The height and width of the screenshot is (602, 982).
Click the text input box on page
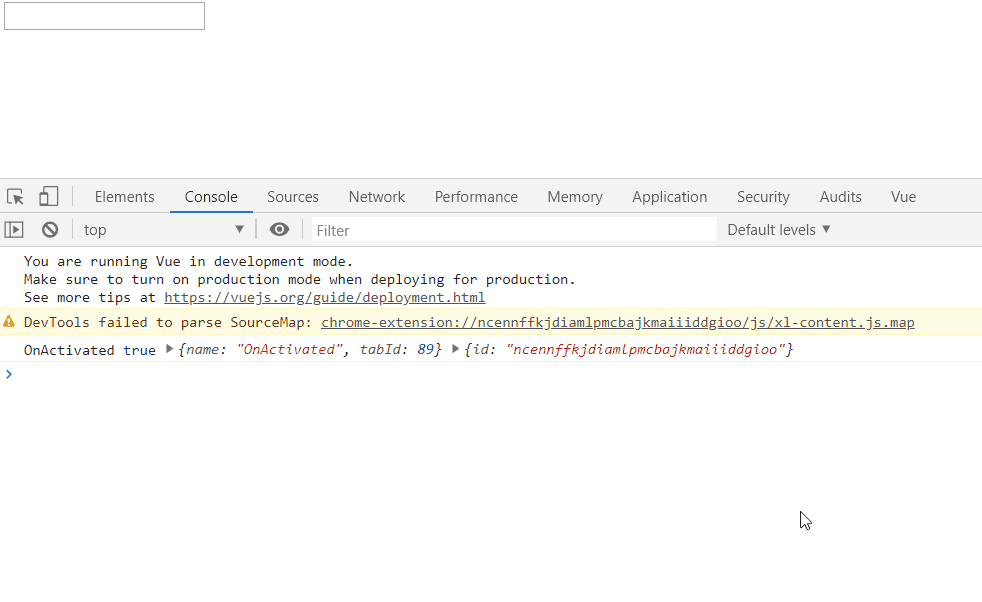[104, 16]
